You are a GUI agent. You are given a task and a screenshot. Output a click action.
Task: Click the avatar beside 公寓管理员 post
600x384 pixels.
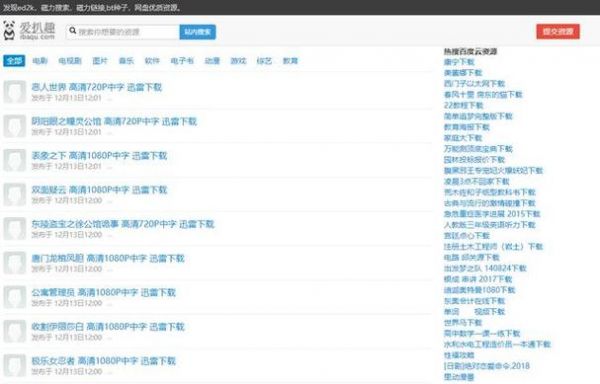tap(15, 297)
